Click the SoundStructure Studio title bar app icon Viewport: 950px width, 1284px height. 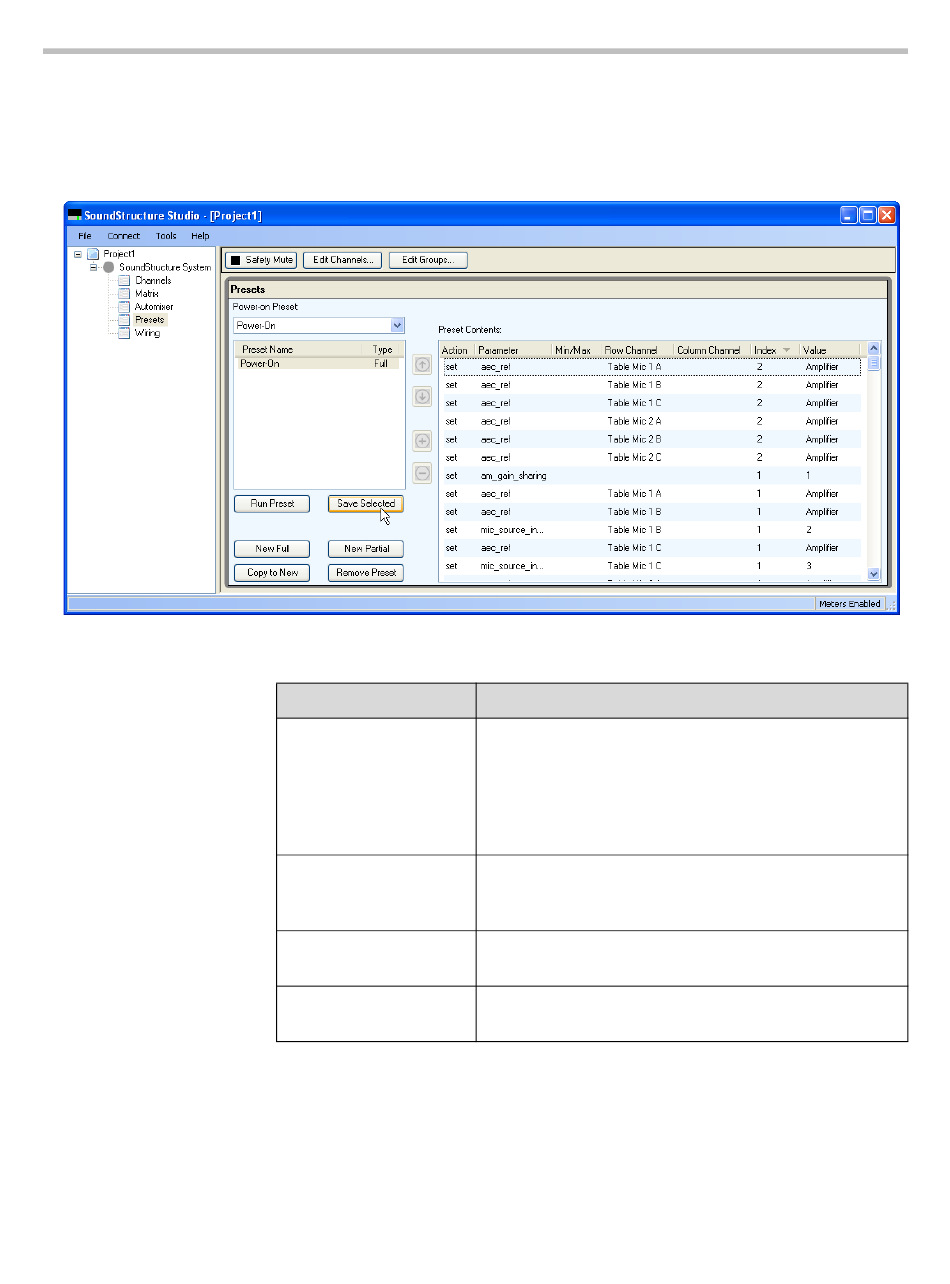74,215
